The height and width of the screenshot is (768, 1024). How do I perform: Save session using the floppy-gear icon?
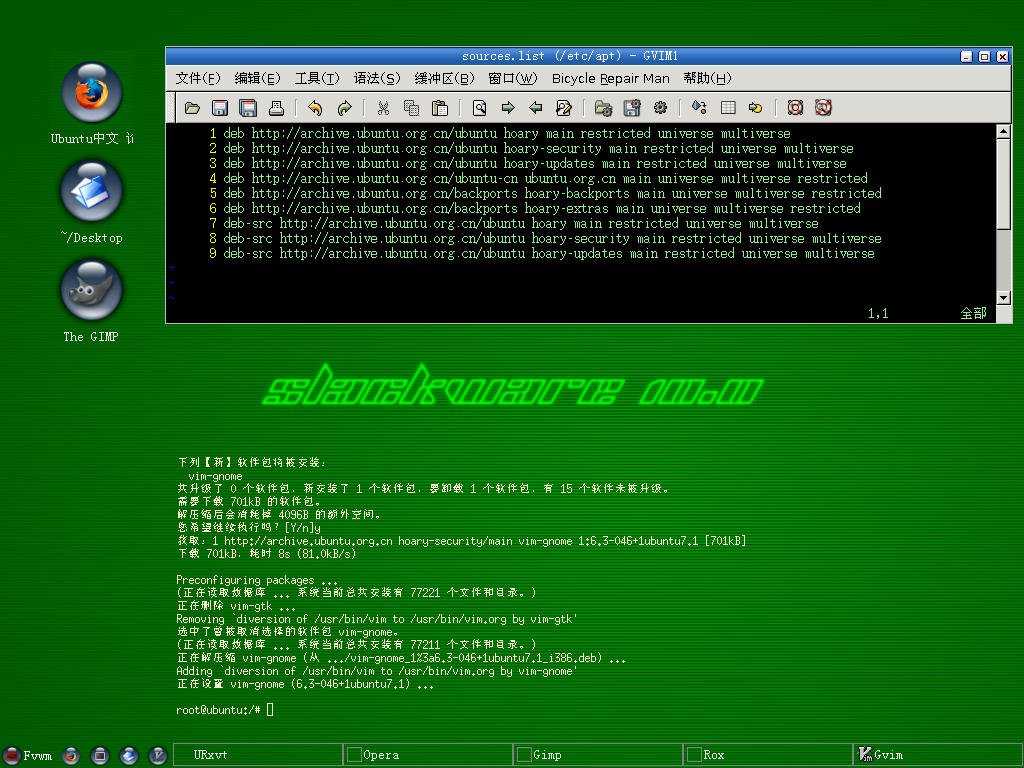pyautogui.click(x=632, y=108)
